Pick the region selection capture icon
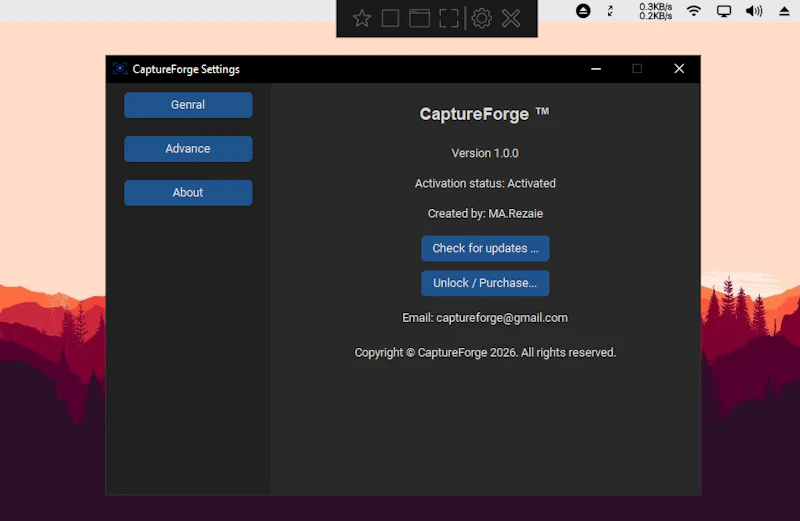Image resolution: width=800 pixels, height=521 pixels. (x=449, y=18)
